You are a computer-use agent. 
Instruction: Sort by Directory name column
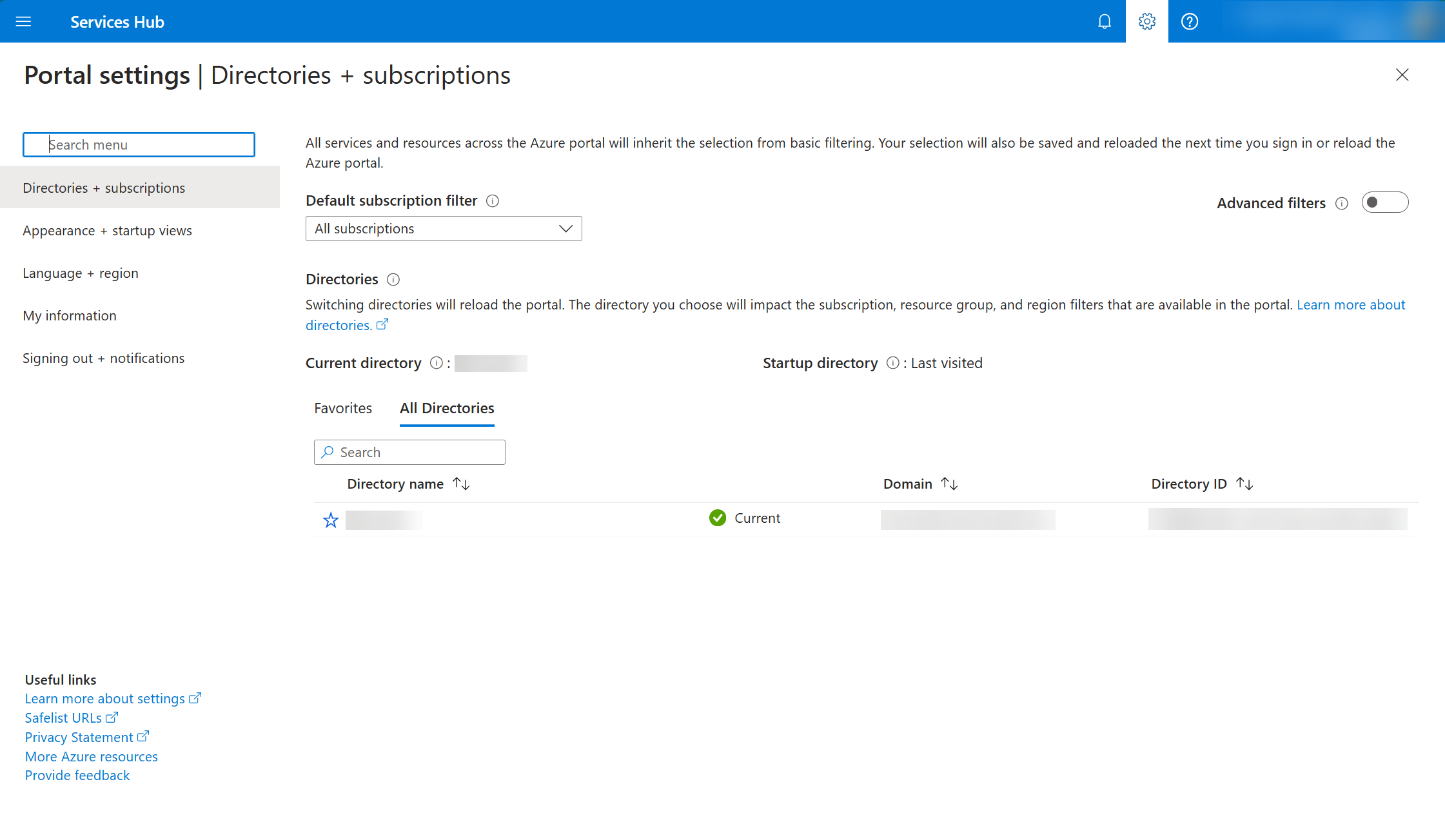pyautogui.click(x=461, y=484)
